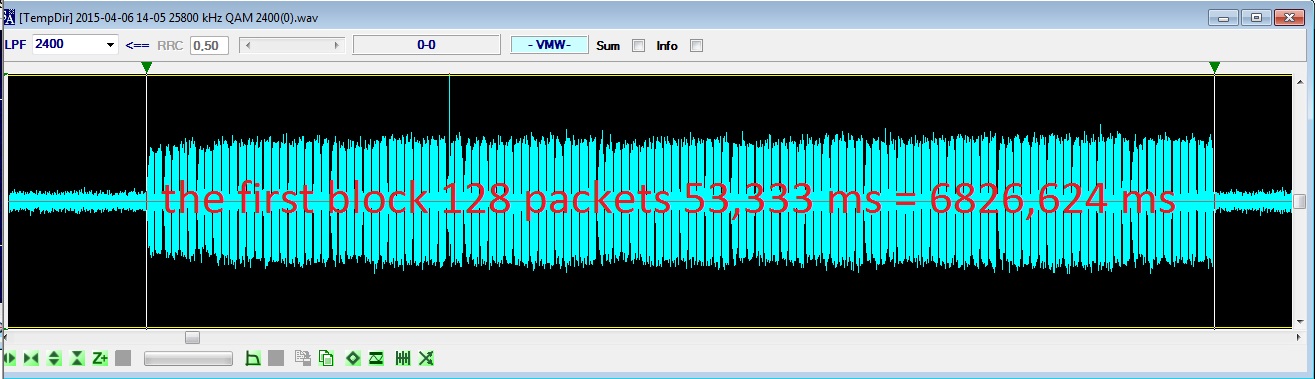Click the hourglass-shaped icon in bottom toolbar
Viewport: 1315px width, 379px height.
pyautogui.click(x=376, y=358)
